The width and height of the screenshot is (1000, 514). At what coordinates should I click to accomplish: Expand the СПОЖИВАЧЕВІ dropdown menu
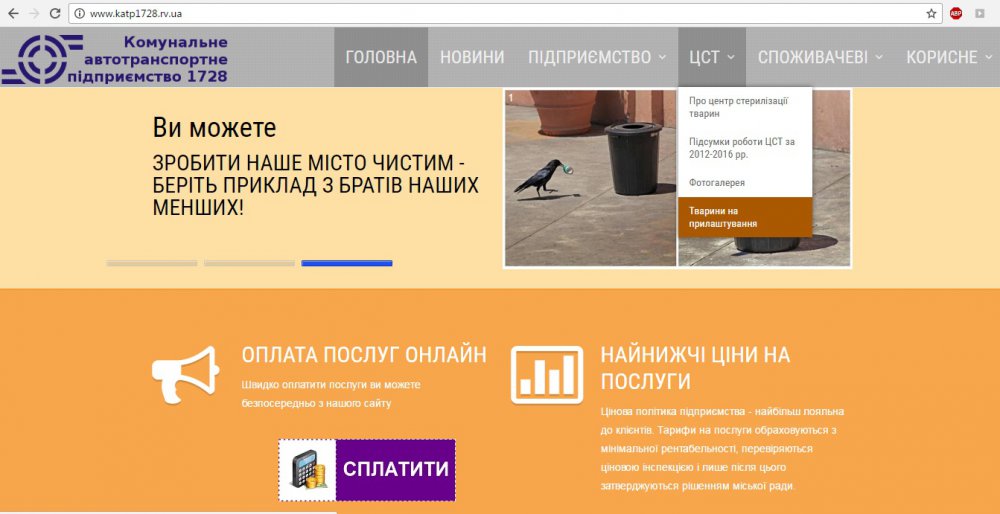820,57
